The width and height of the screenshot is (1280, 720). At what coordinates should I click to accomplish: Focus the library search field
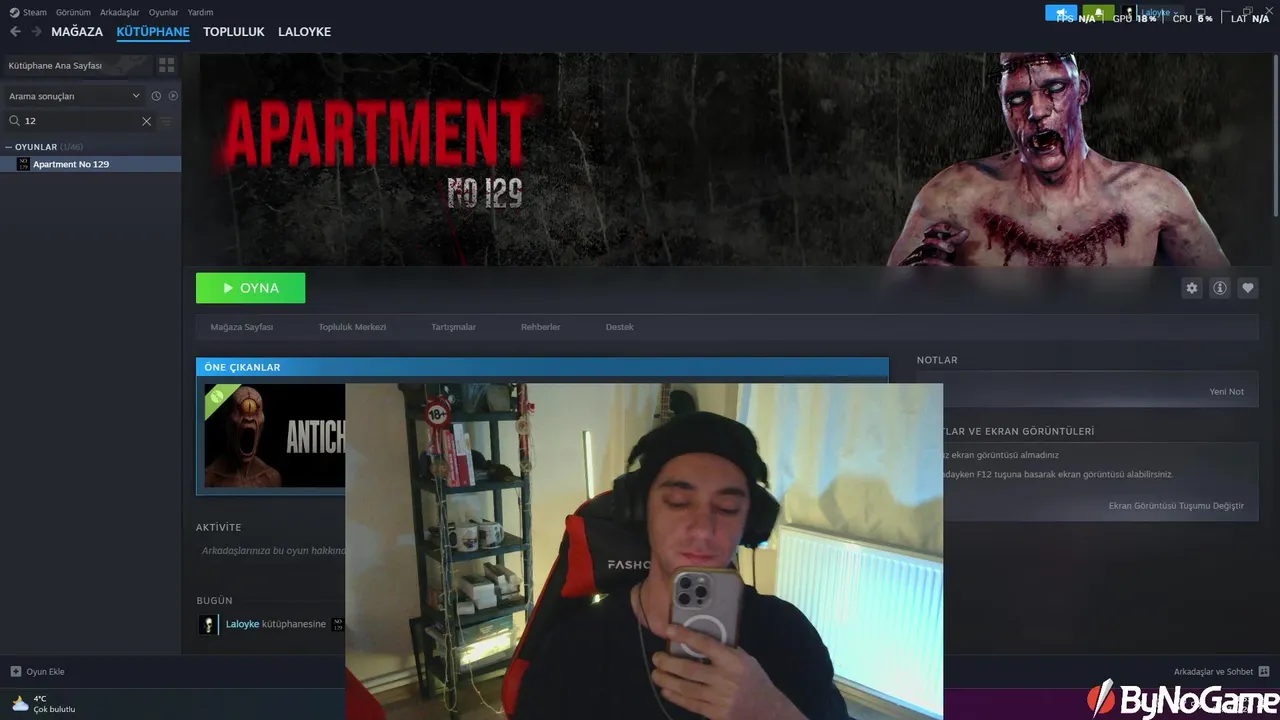click(80, 121)
